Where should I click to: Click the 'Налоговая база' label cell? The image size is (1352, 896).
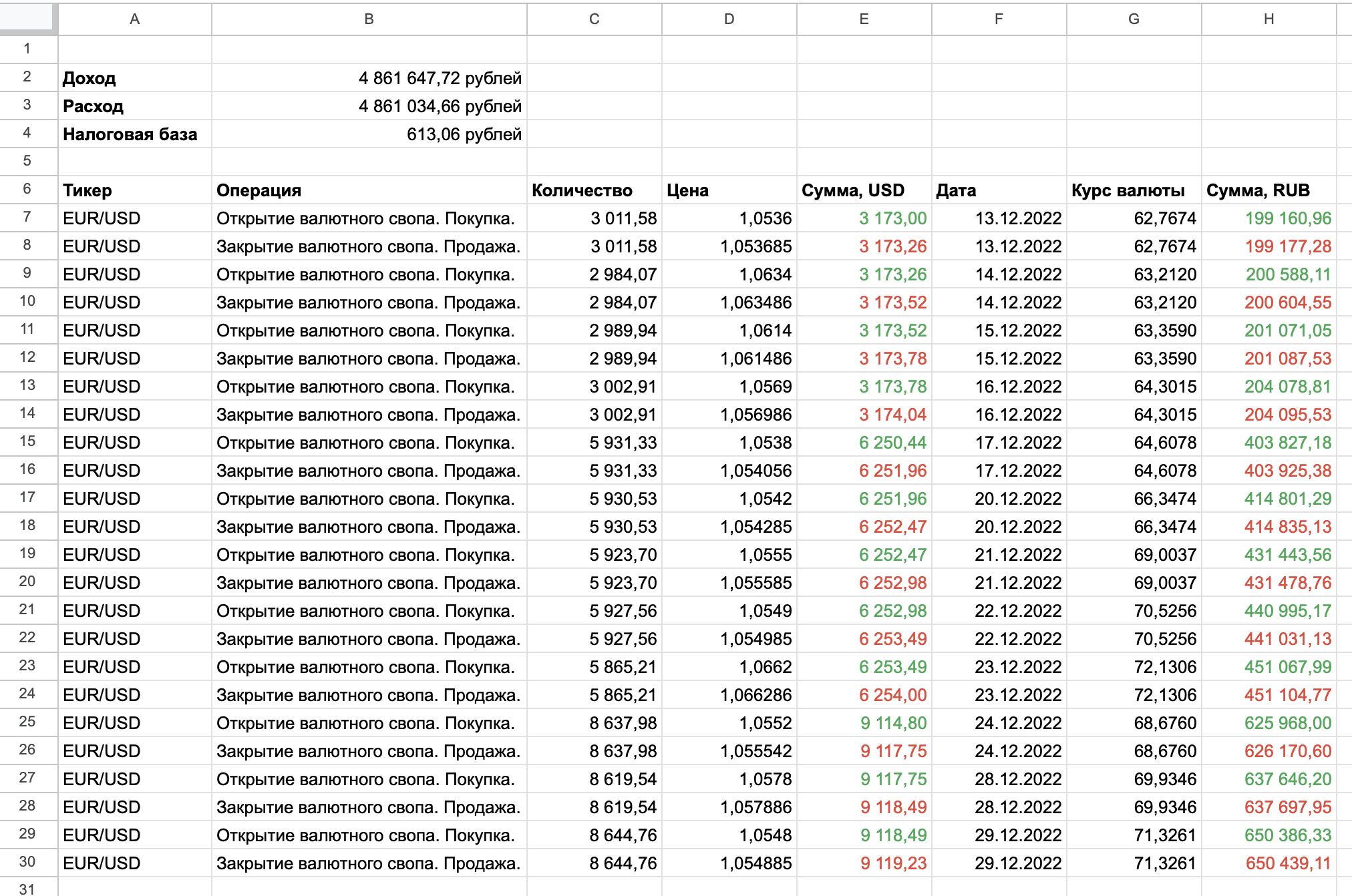pyautogui.click(x=135, y=134)
